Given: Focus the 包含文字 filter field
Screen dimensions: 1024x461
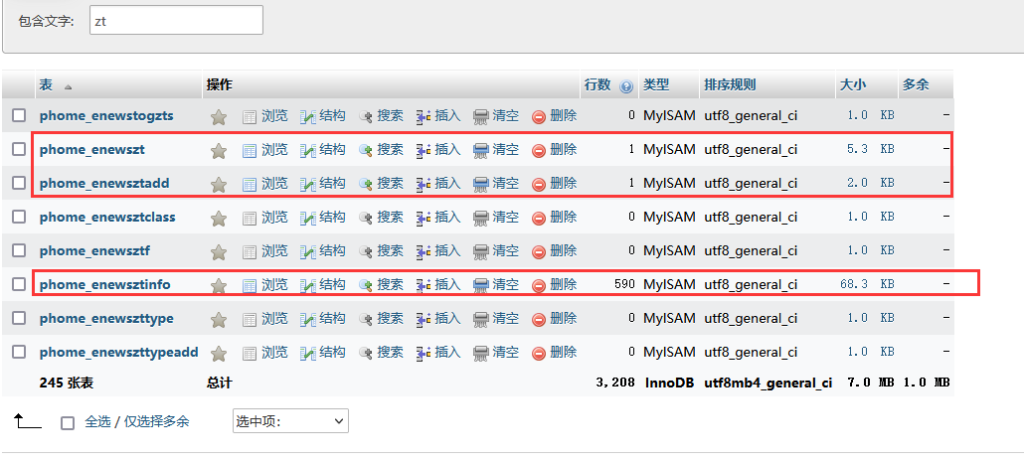Looking at the screenshot, I should click(x=176, y=20).
